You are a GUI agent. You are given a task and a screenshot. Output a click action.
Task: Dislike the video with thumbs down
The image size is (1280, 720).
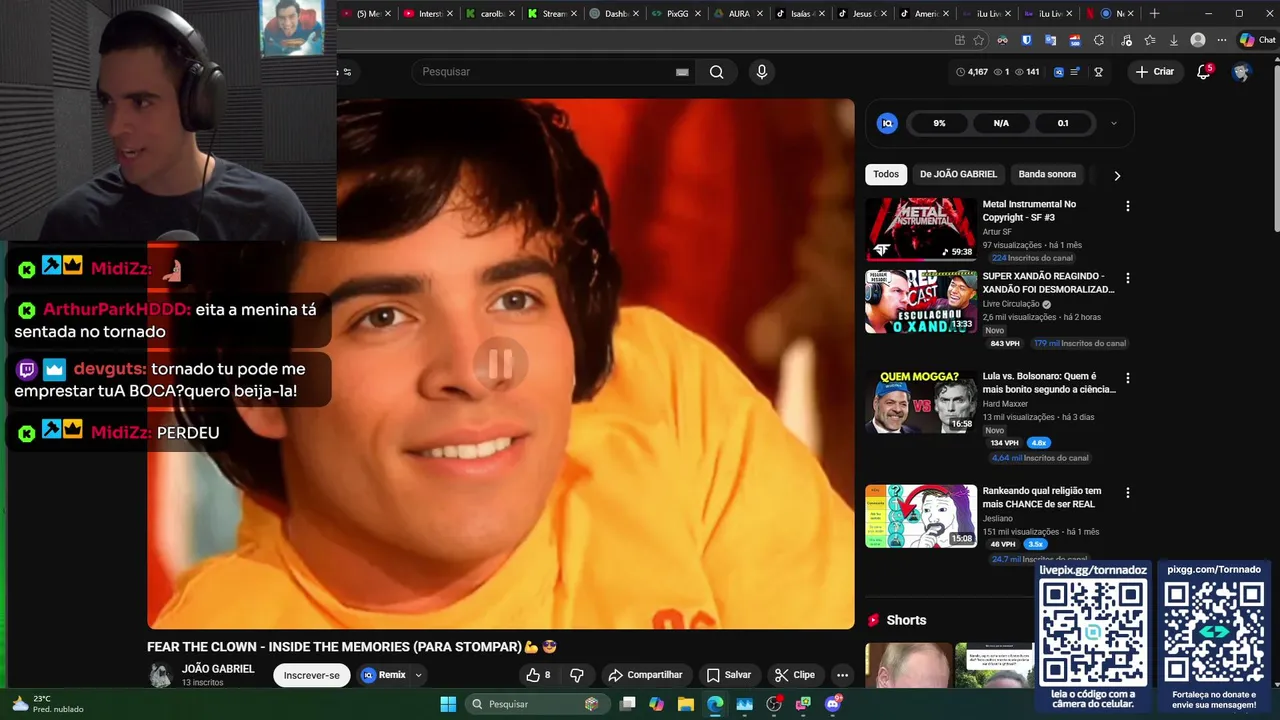[577, 675]
